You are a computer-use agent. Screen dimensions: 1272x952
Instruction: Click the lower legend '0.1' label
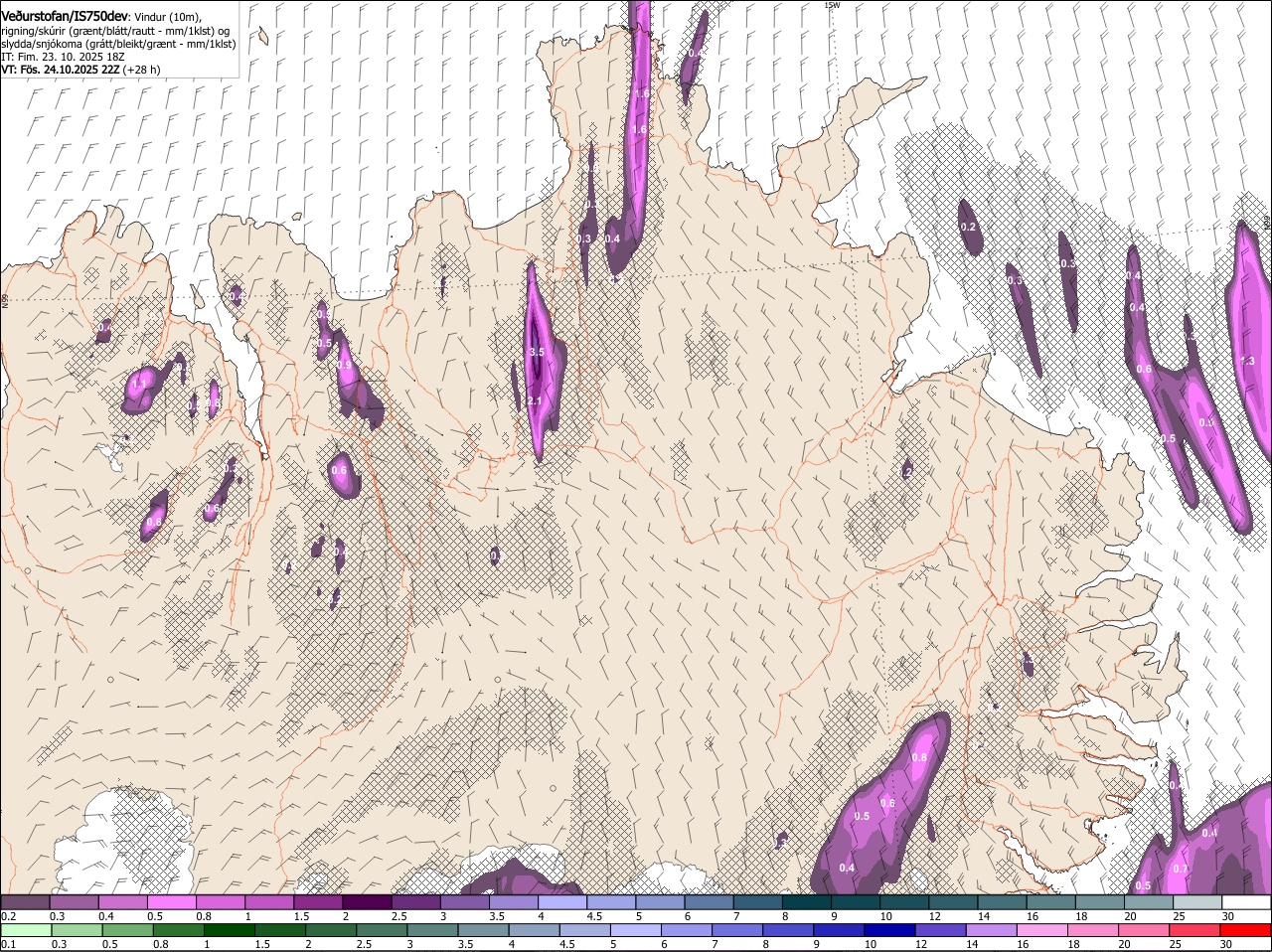tap(8, 944)
